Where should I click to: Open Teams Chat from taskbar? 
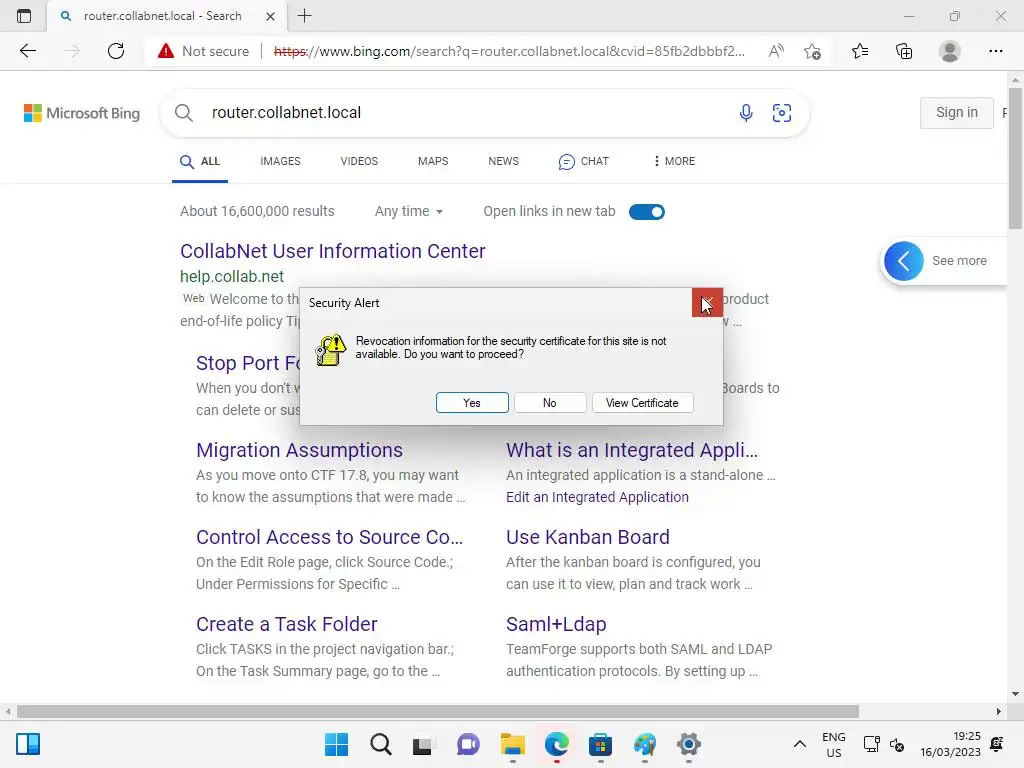click(468, 744)
